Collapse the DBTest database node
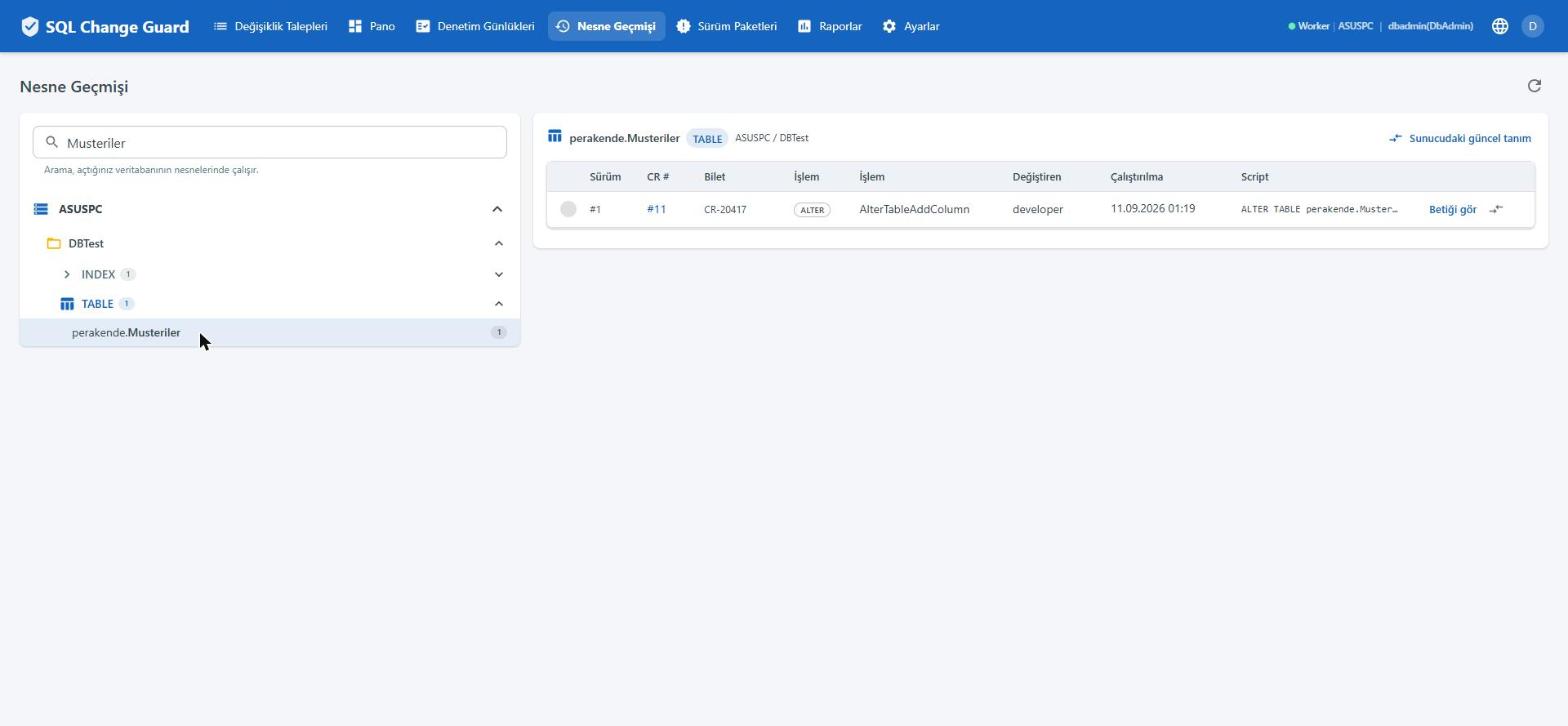The image size is (1568, 726). tap(498, 243)
